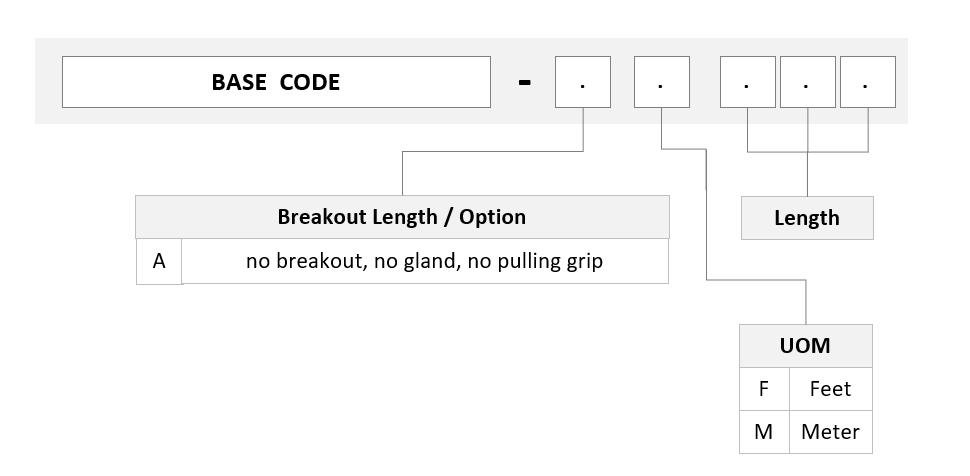Click the Length label box

[807, 218]
